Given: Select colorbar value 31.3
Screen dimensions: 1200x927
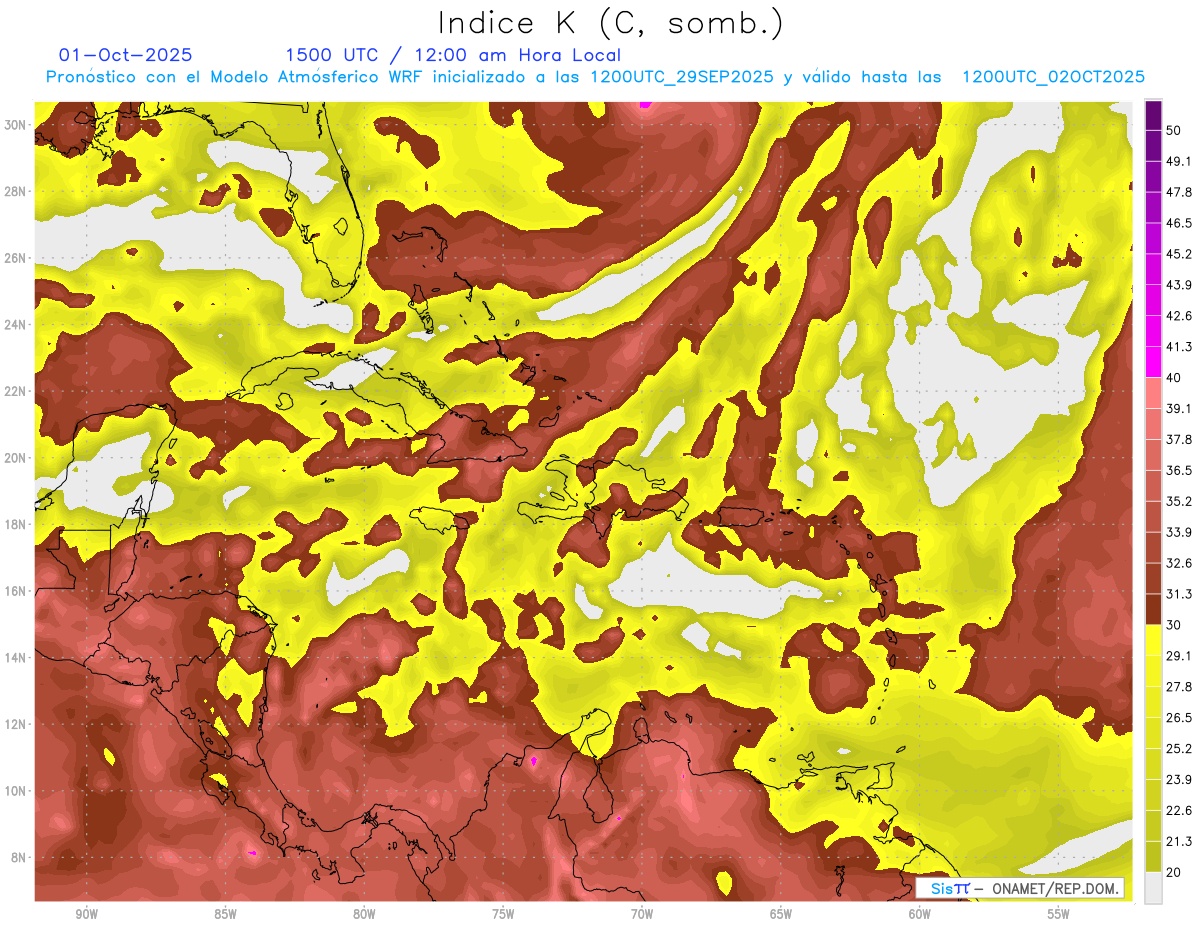Looking at the screenshot, I should [x=1179, y=594].
